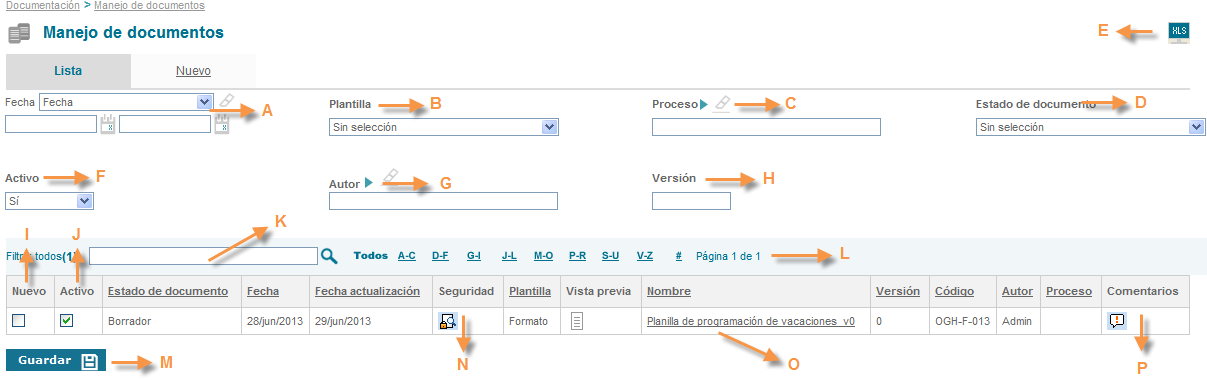Switch to the Nuevo tab

(193, 71)
